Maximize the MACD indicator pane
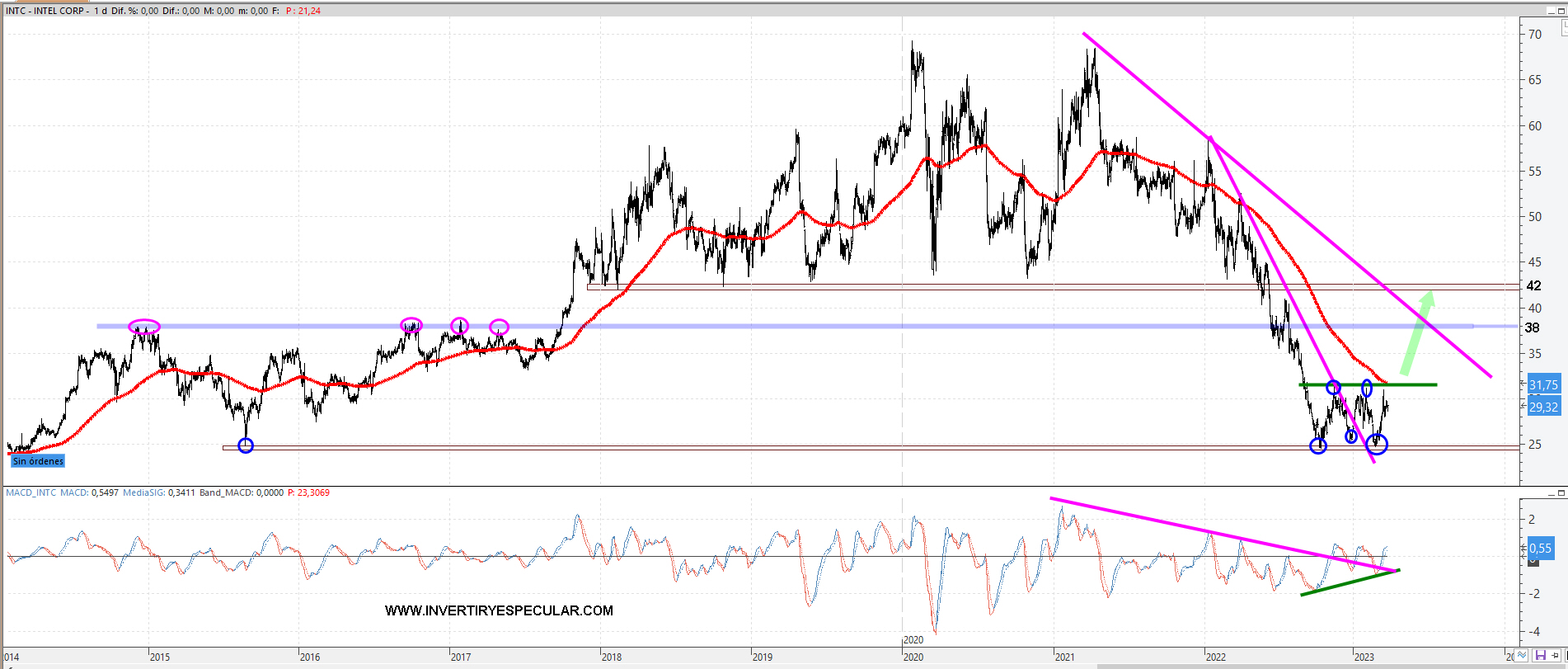The width and height of the screenshot is (1568, 669). coord(1561,493)
